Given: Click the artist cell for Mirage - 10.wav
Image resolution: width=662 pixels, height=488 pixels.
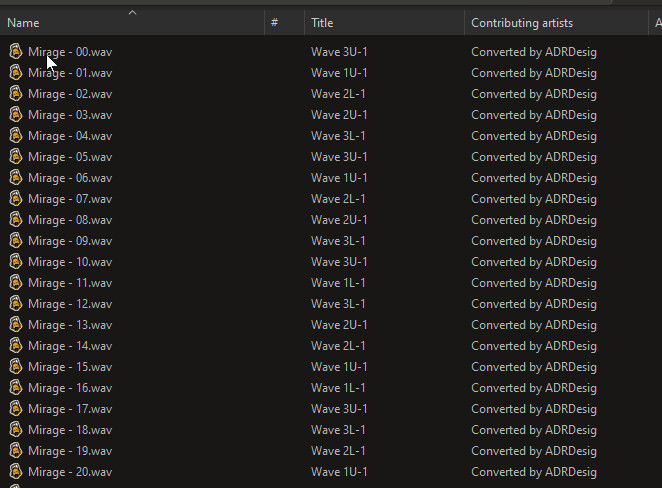Looking at the screenshot, I should tap(534, 262).
